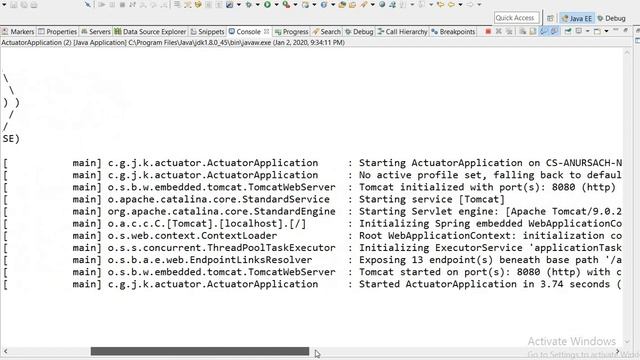640x360 pixels.
Task: Terminate the running ActuatorApplication with red stop
Action: 488,31
